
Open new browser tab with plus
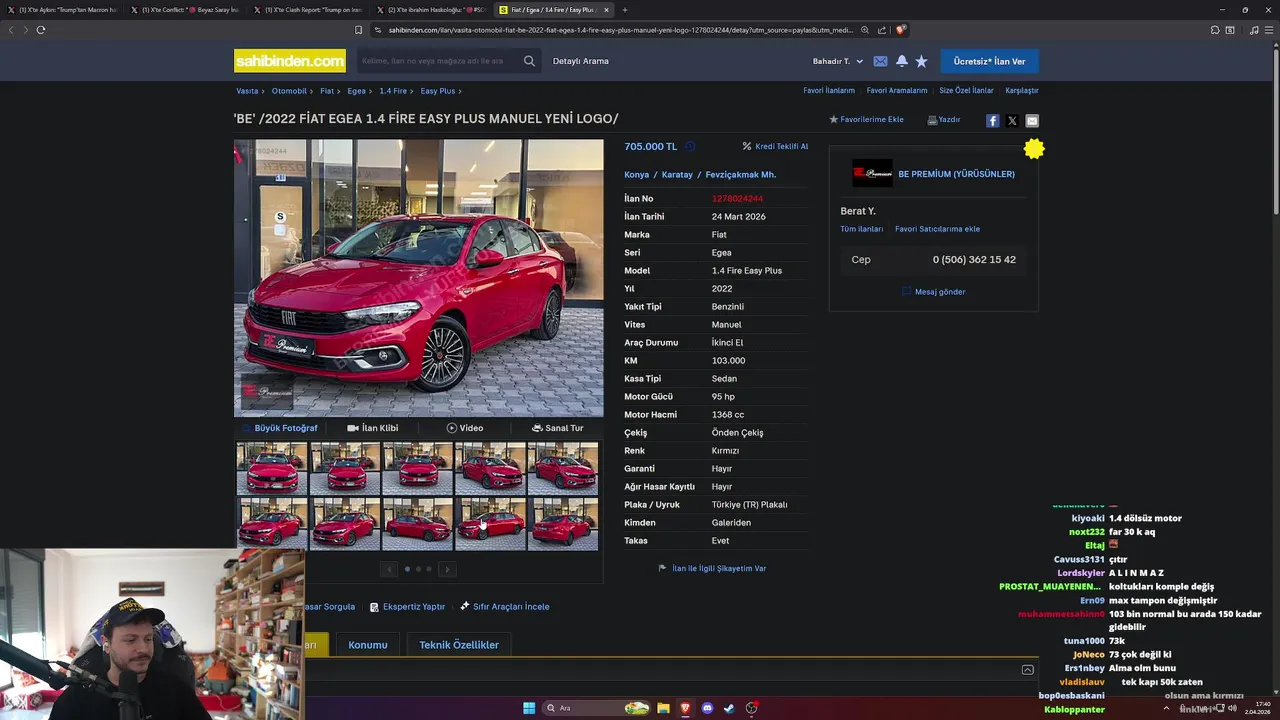(625, 10)
